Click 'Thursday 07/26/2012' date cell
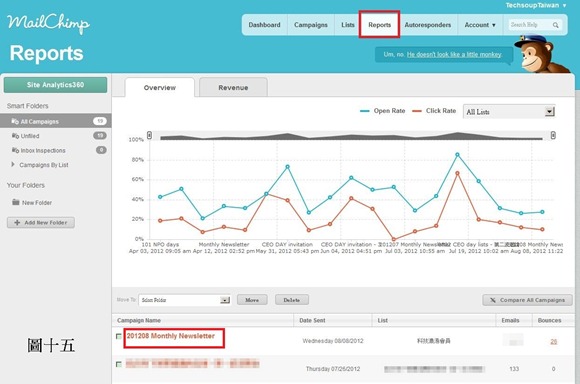This screenshot has width=580, height=384. (x=333, y=369)
